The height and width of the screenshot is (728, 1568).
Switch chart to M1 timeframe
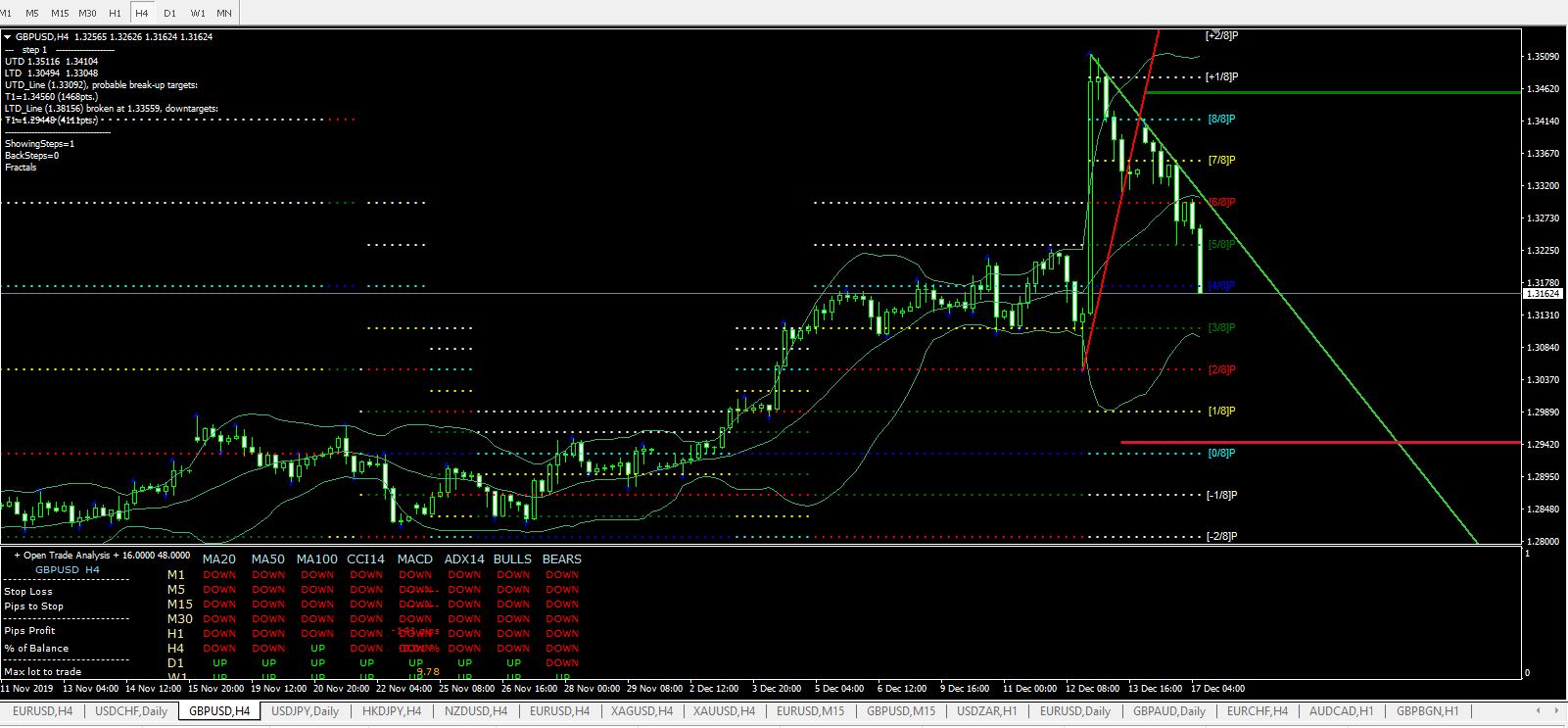(7, 13)
